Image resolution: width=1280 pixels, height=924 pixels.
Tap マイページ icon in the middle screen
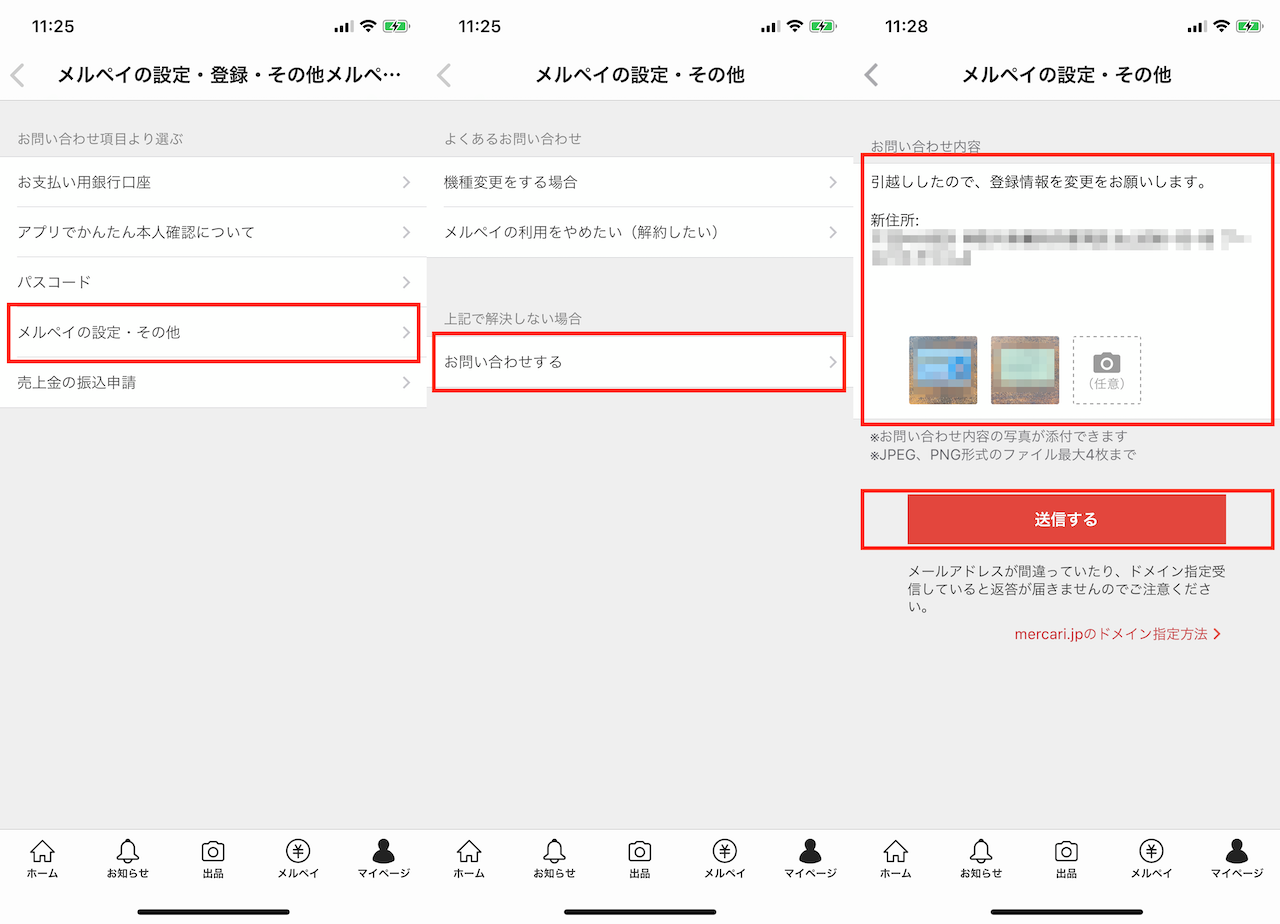click(x=809, y=859)
